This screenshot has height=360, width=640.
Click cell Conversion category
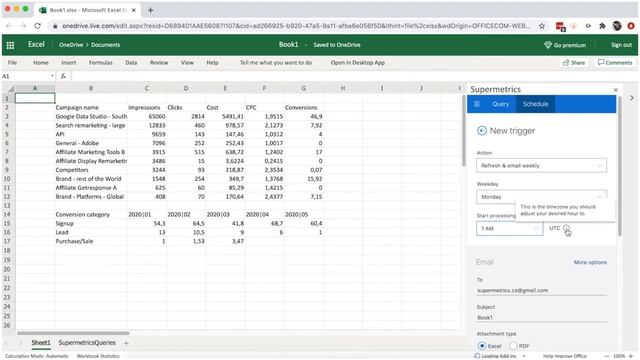pyautogui.click(x=91, y=215)
